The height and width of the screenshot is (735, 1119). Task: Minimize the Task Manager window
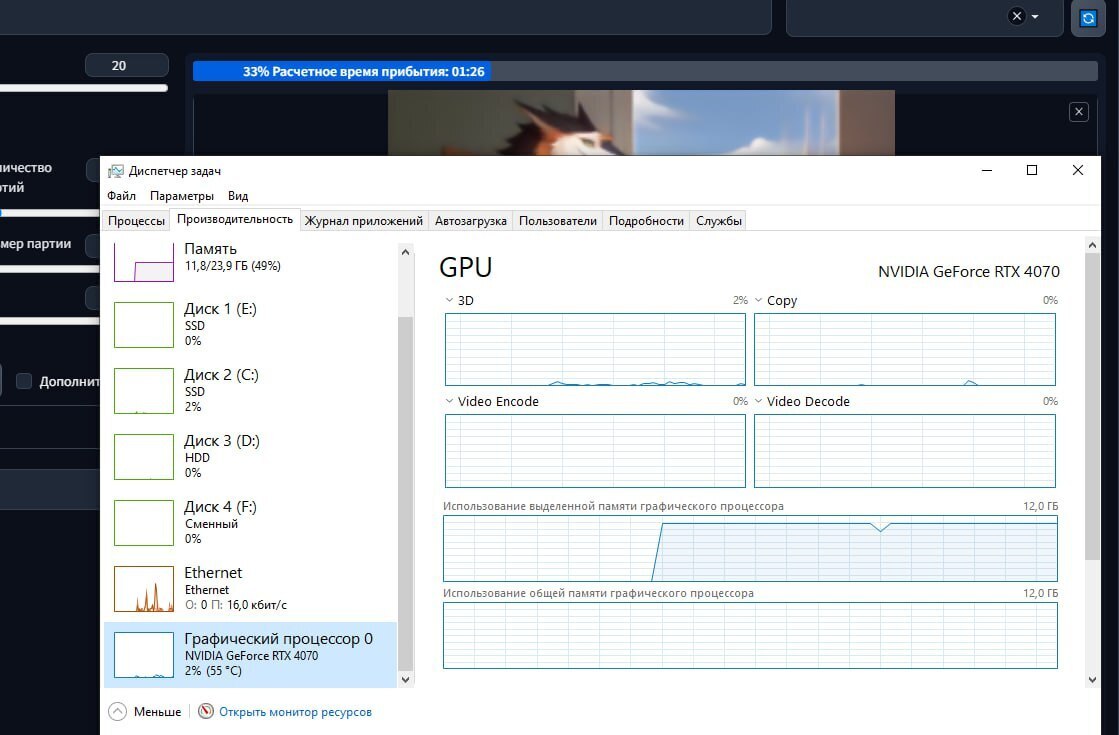click(x=987, y=170)
